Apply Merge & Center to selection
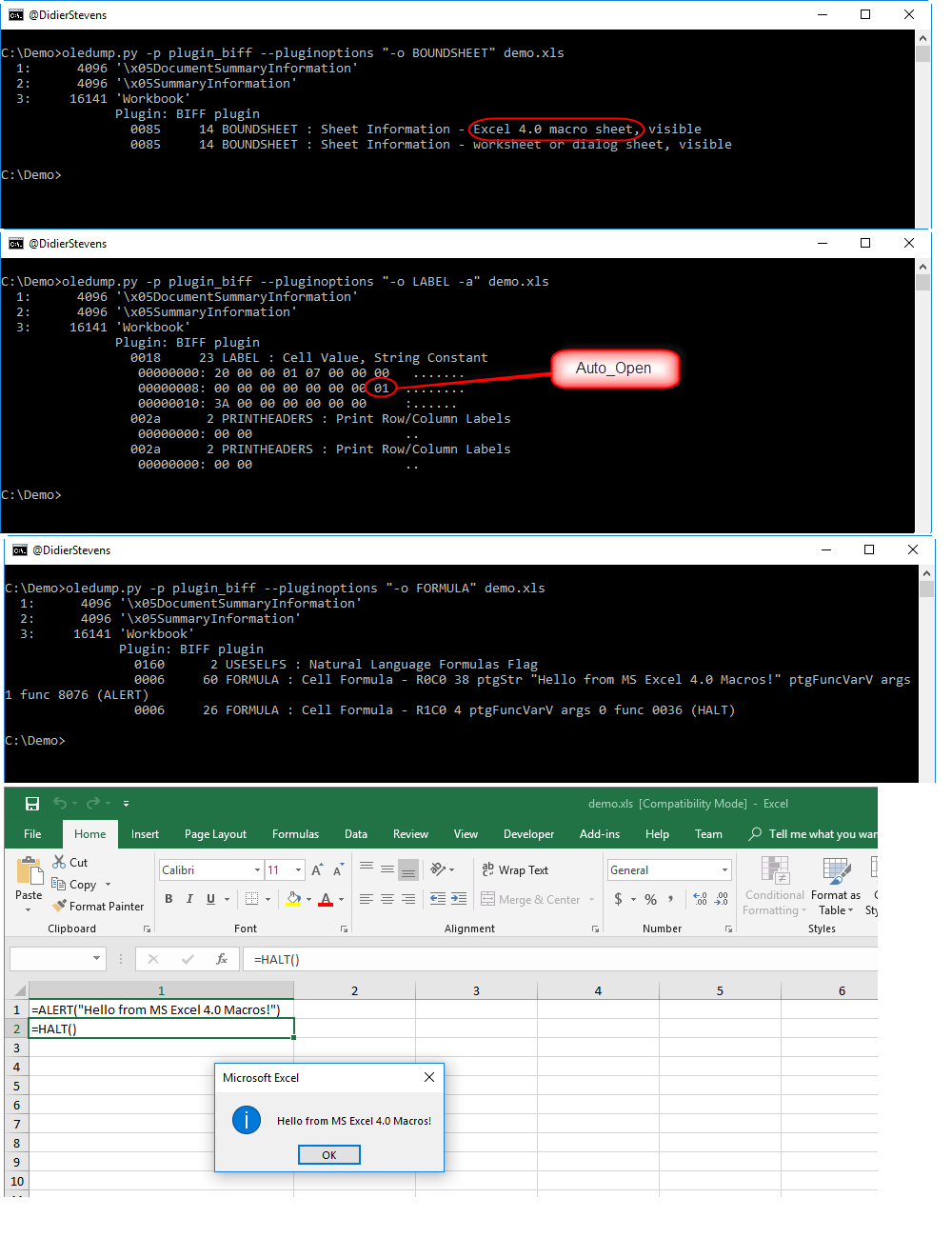The image size is (952, 1238). [x=533, y=898]
